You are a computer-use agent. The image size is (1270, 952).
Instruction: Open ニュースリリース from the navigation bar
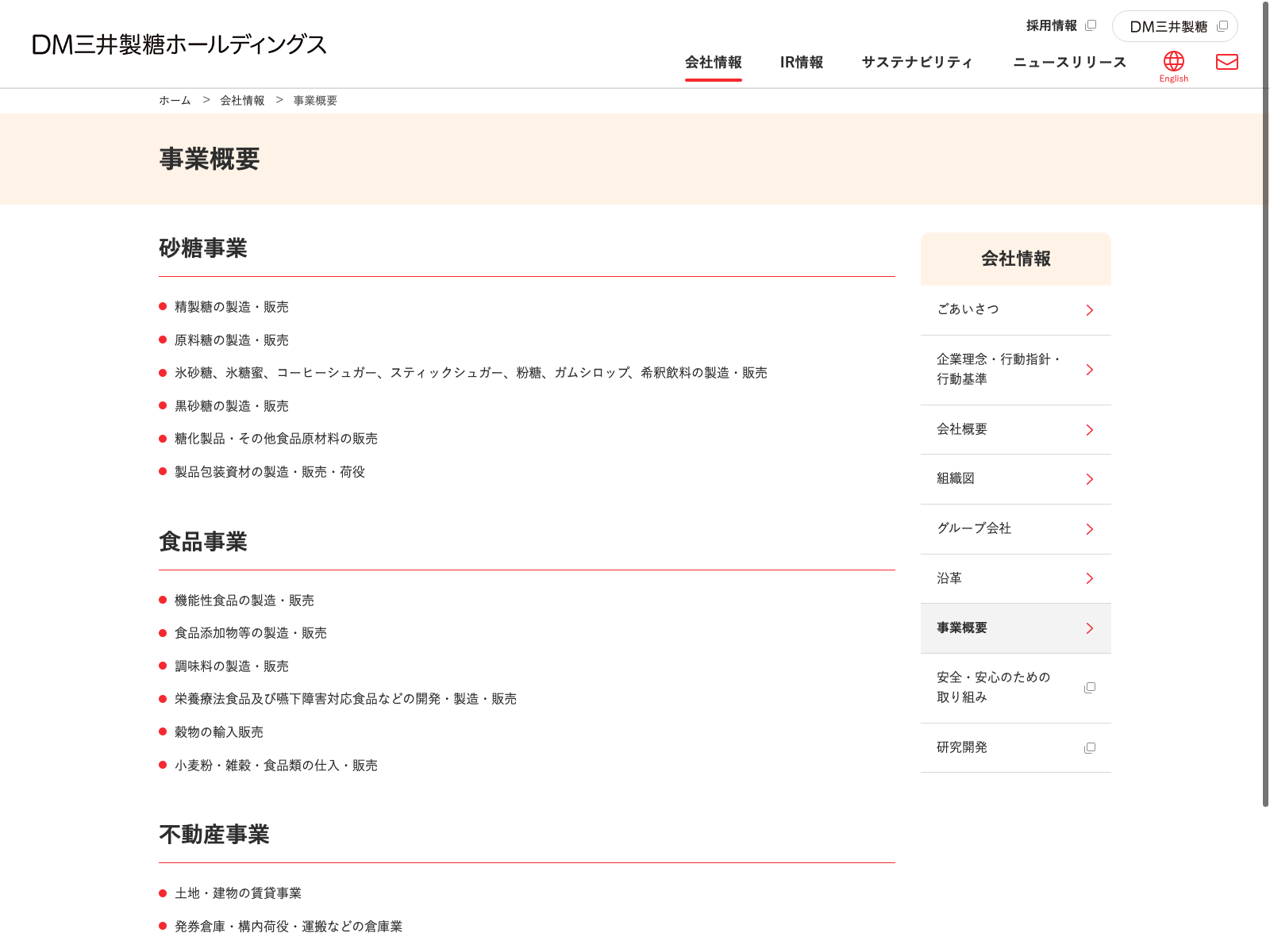(1069, 63)
